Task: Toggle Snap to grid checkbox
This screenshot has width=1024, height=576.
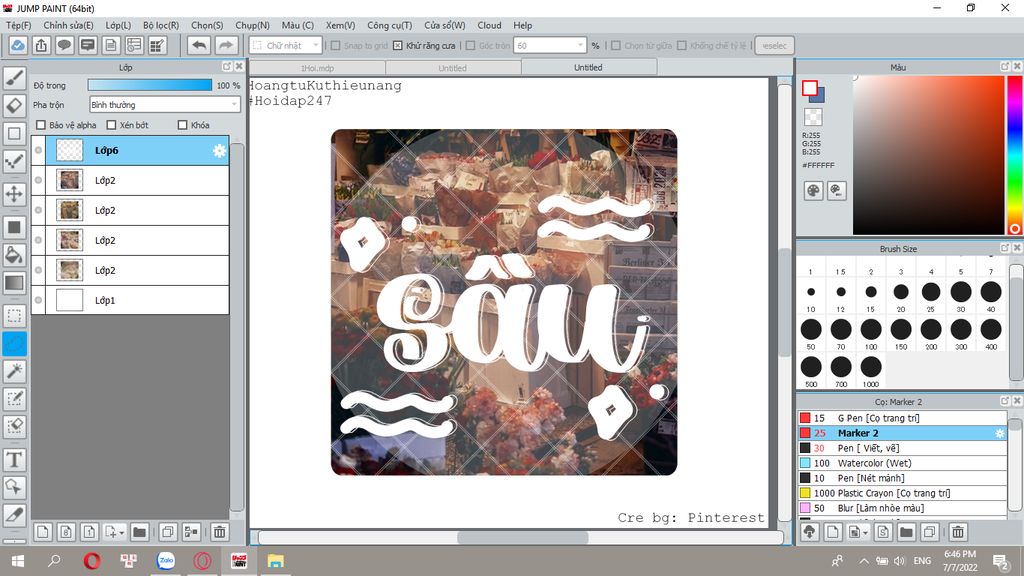Action: click(x=336, y=46)
